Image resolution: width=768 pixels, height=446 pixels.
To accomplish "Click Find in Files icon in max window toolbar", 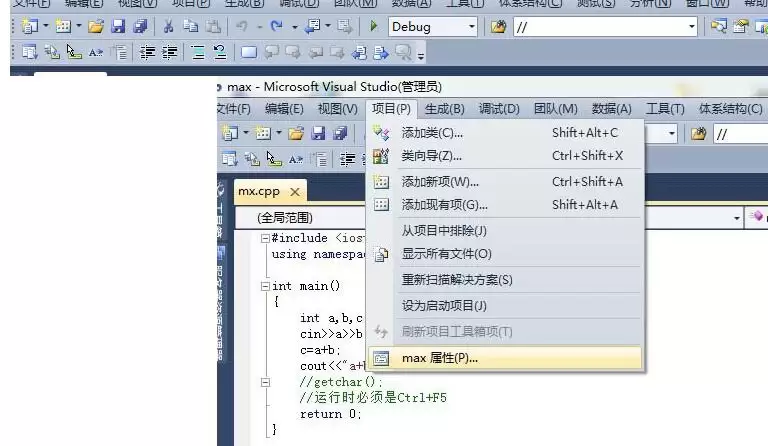I will (698, 133).
